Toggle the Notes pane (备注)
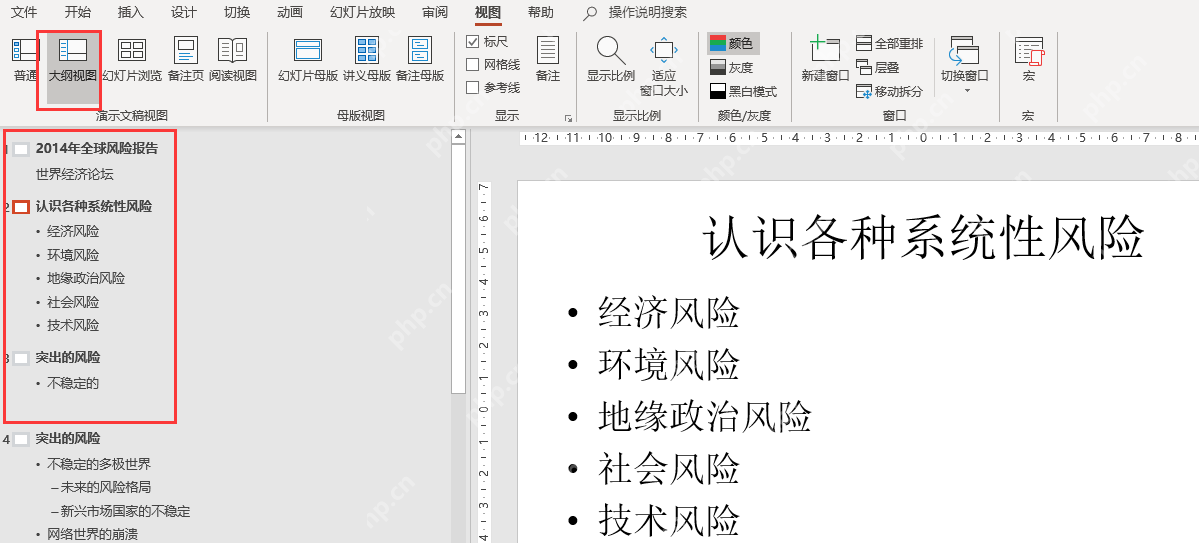Viewport: 1199px width, 543px height. [548, 60]
